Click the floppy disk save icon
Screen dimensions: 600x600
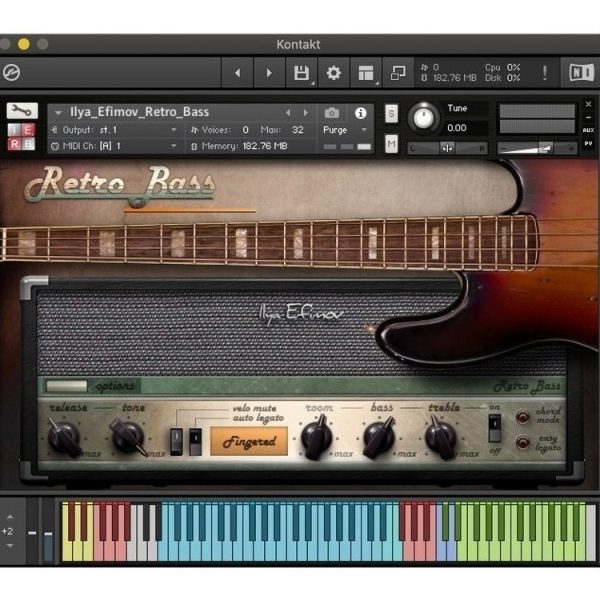(x=301, y=73)
